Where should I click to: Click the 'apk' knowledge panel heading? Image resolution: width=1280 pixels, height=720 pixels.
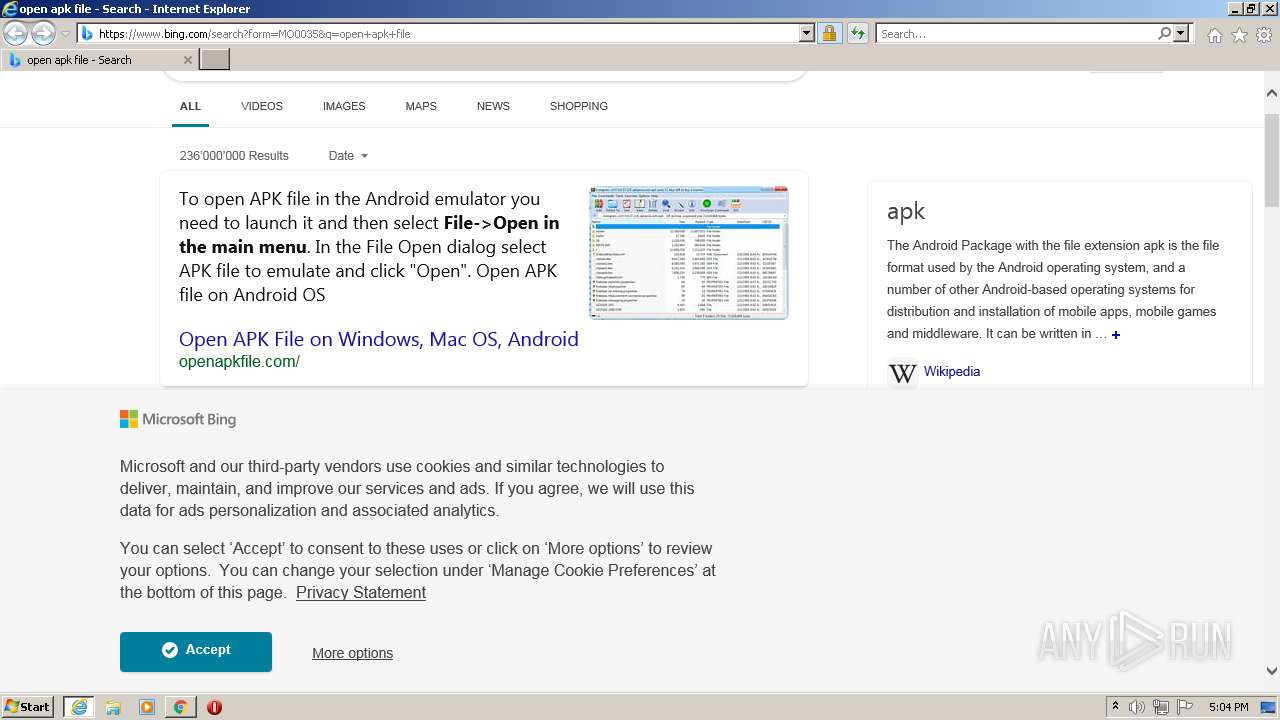coord(906,211)
